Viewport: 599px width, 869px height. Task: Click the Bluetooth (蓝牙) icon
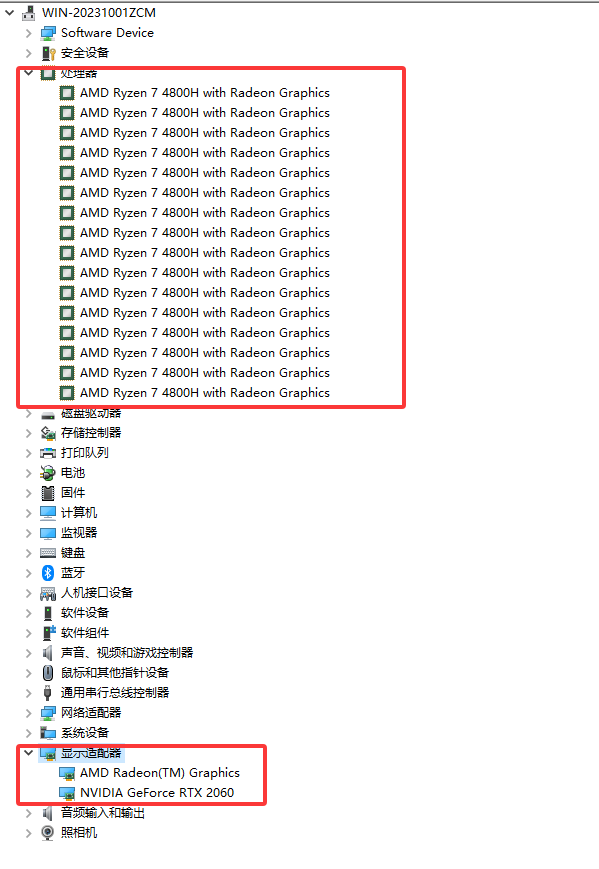pyautogui.click(x=48, y=572)
